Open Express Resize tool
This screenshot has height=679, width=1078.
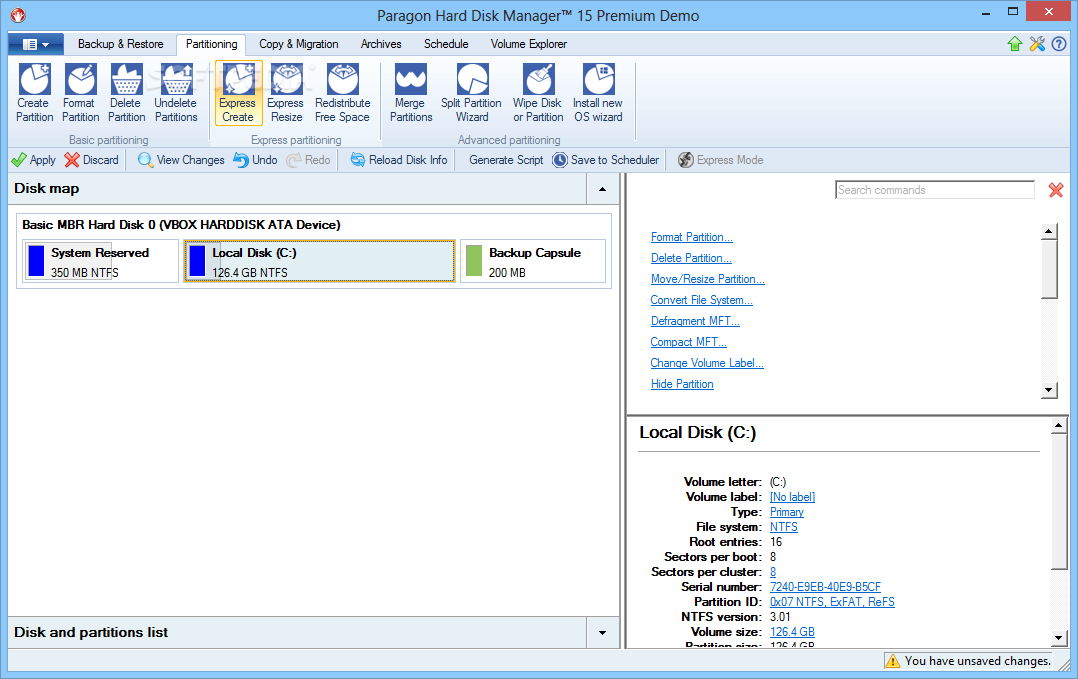pyautogui.click(x=286, y=93)
